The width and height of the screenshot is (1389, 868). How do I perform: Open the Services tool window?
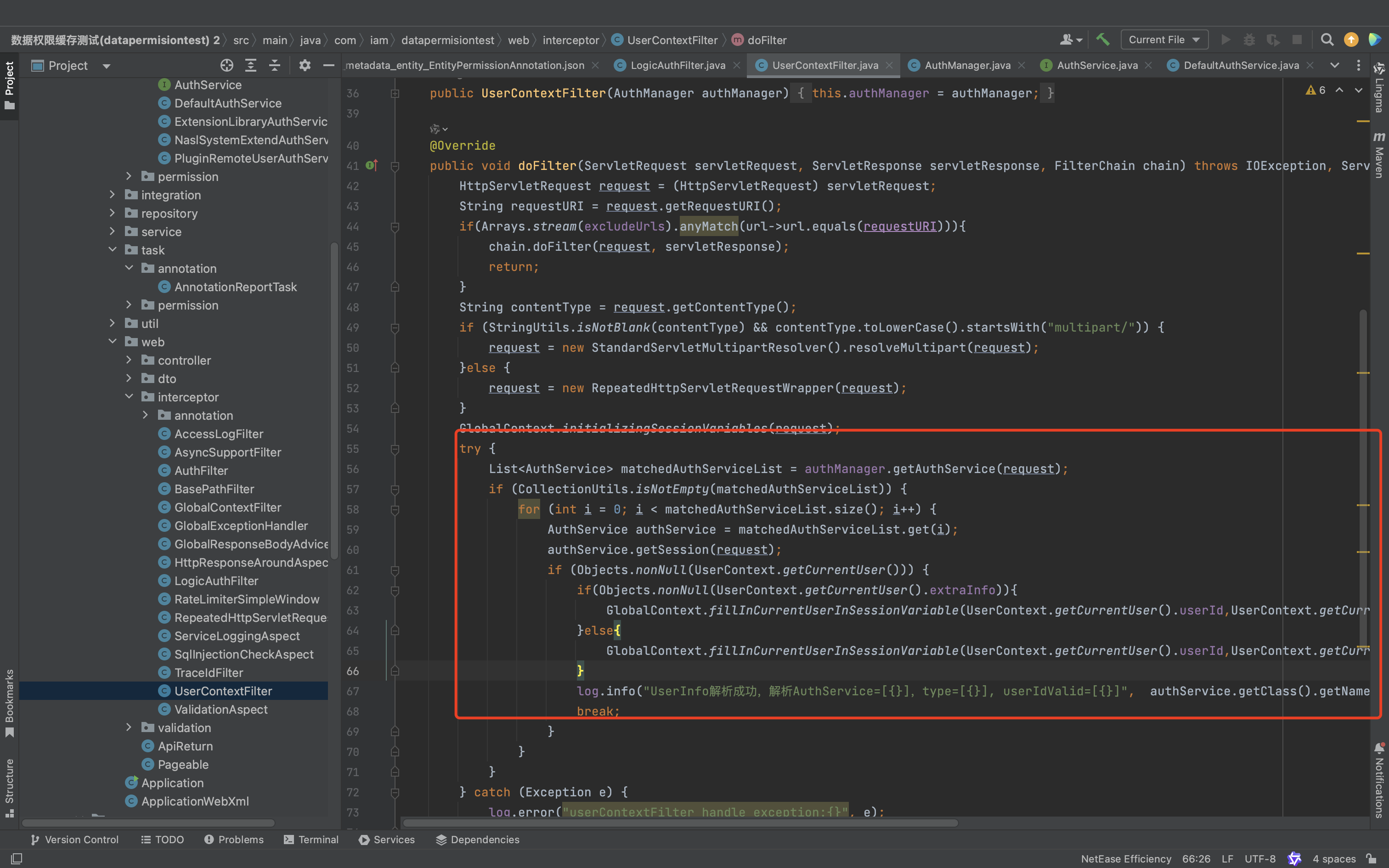pyautogui.click(x=387, y=840)
